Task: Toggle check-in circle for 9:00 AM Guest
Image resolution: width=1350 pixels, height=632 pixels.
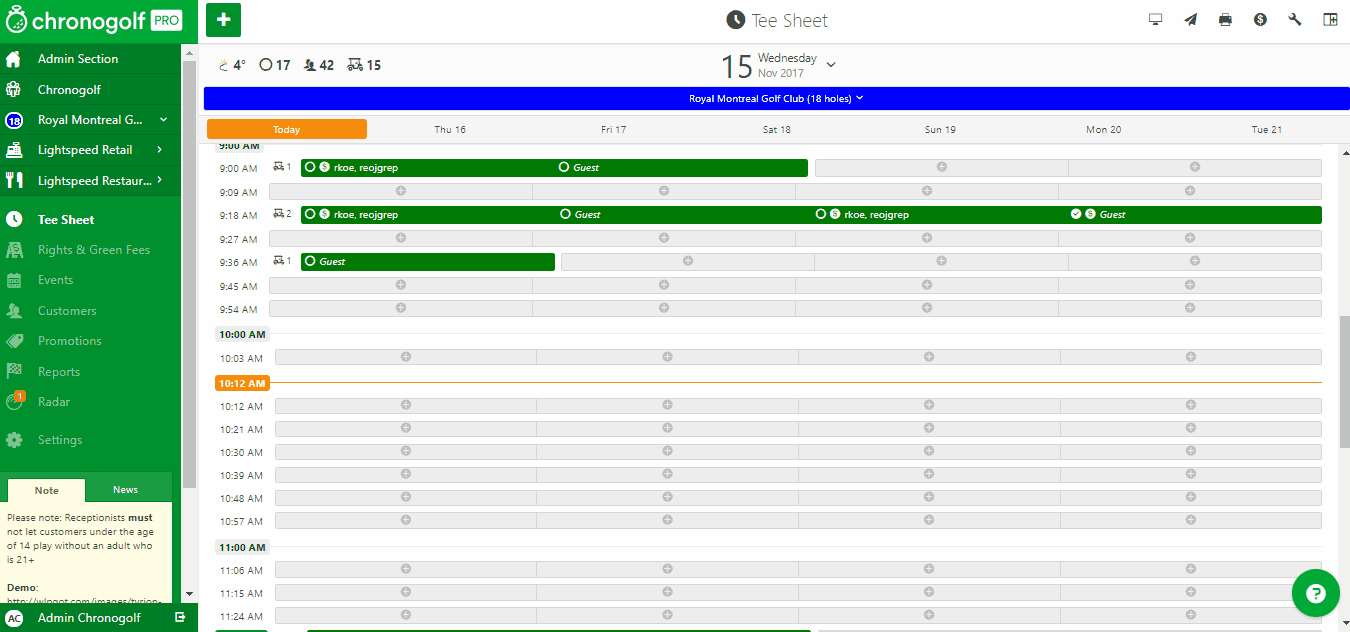Action: click(x=564, y=167)
